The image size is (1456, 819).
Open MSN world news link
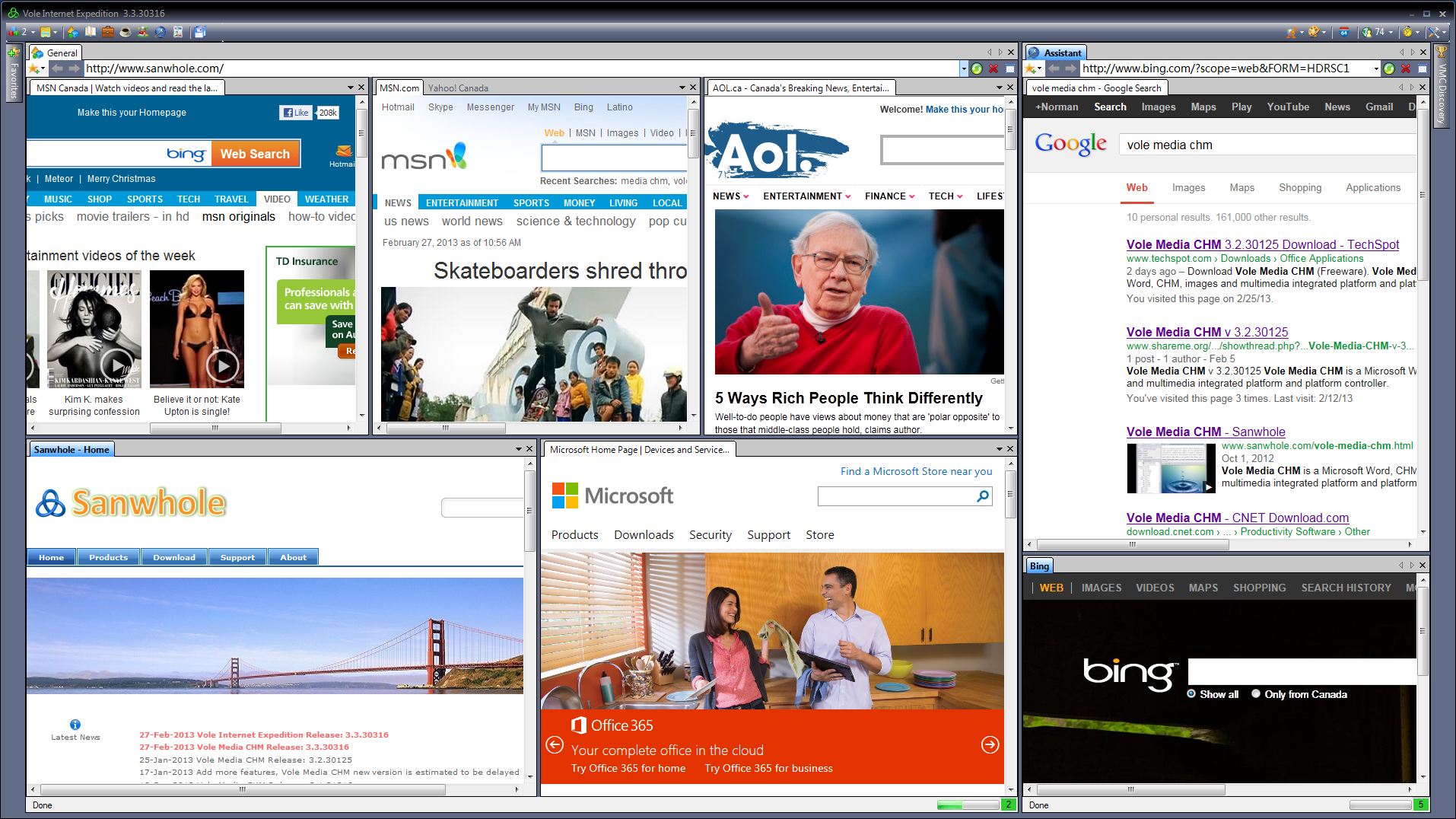point(472,221)
